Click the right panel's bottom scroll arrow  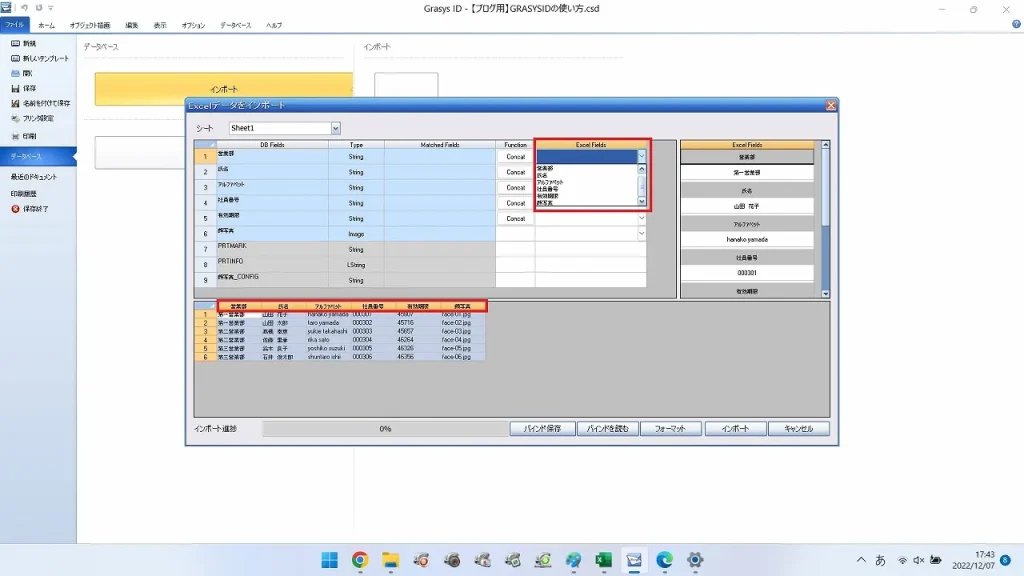coord(825,294)
